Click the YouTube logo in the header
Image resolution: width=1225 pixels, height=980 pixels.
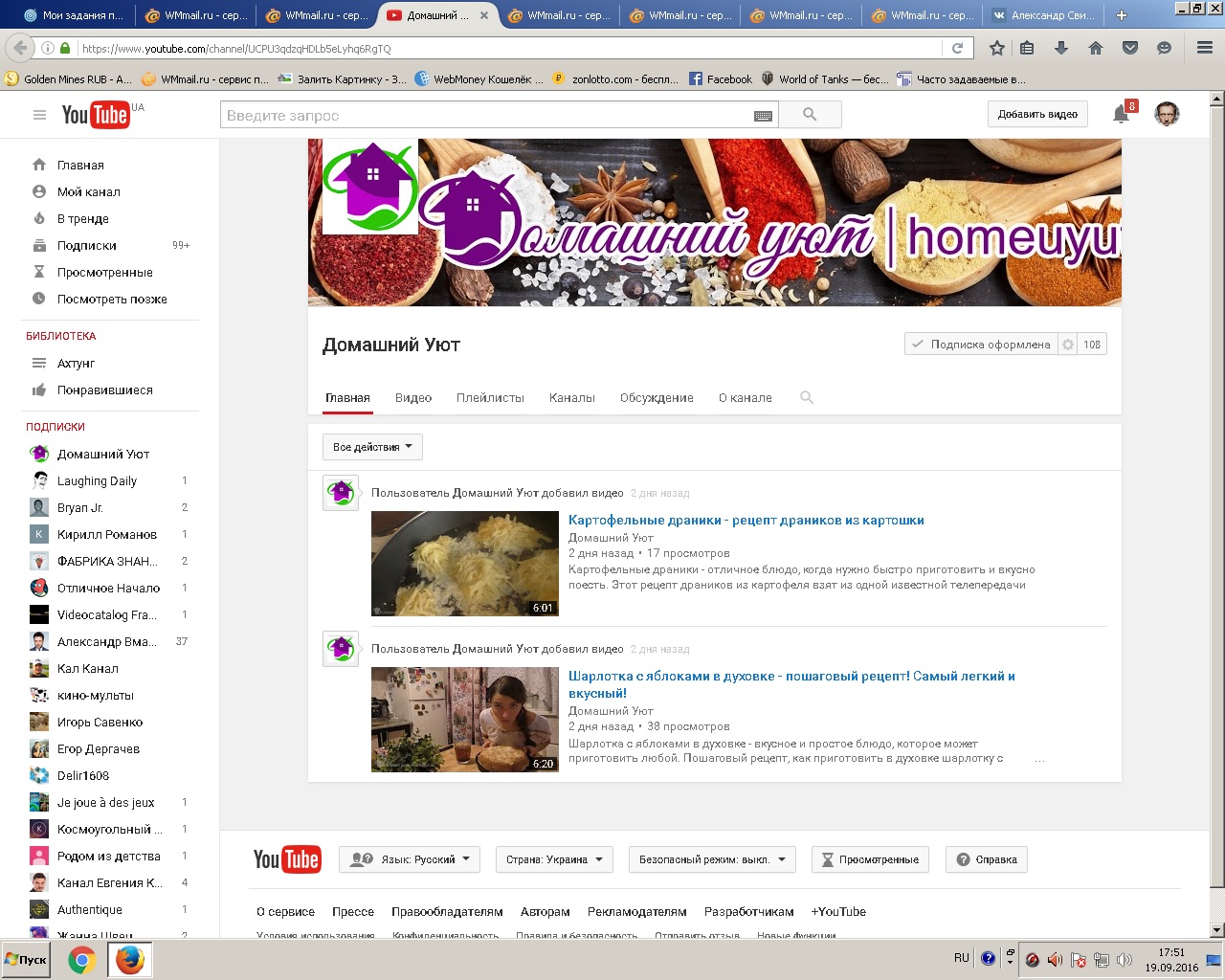[x=95, y=115]
